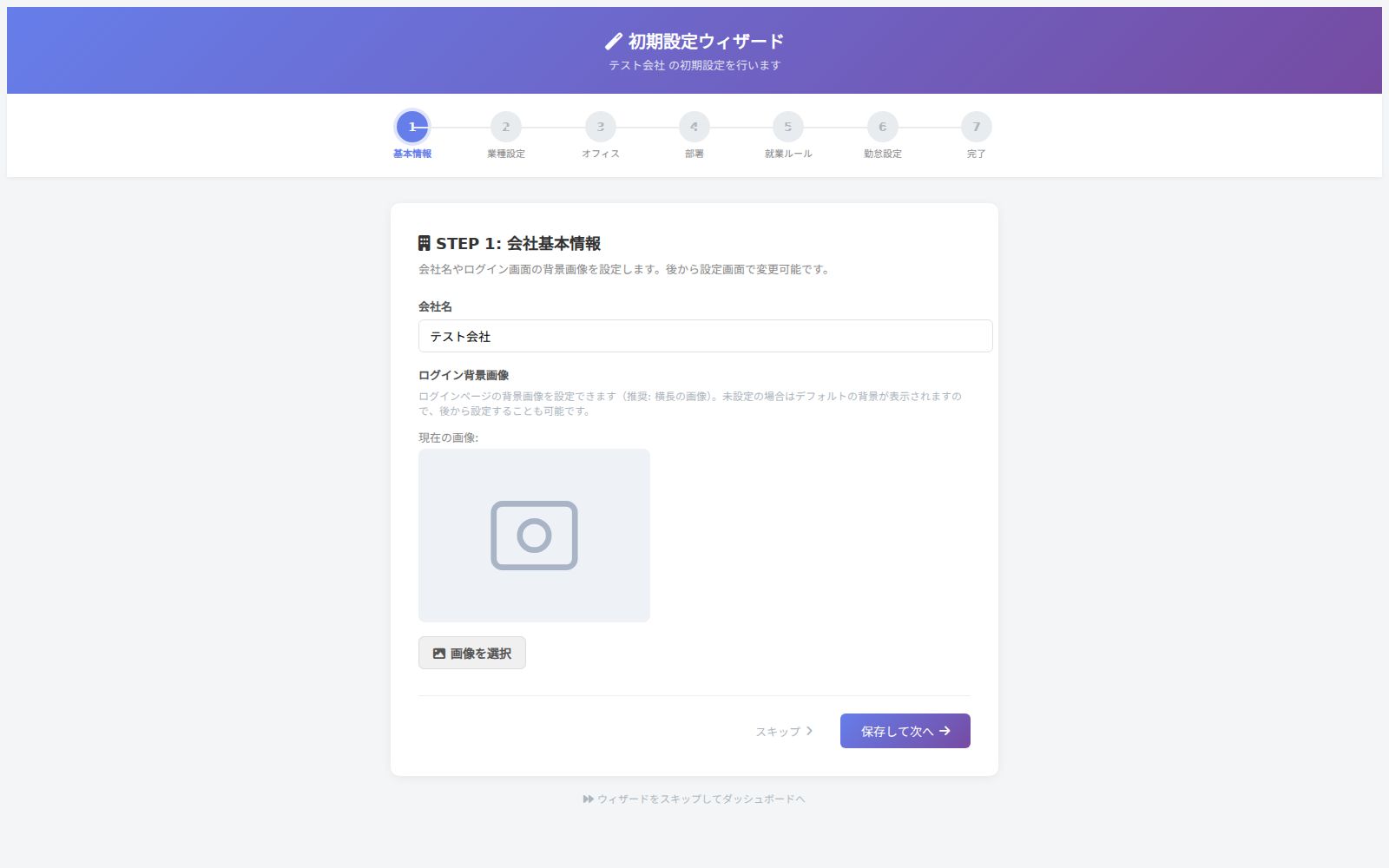Image resolution: width=1389 pixels, height=868 pixels.
Task: Click the 会社名 label
Action: tap(435, 306)
